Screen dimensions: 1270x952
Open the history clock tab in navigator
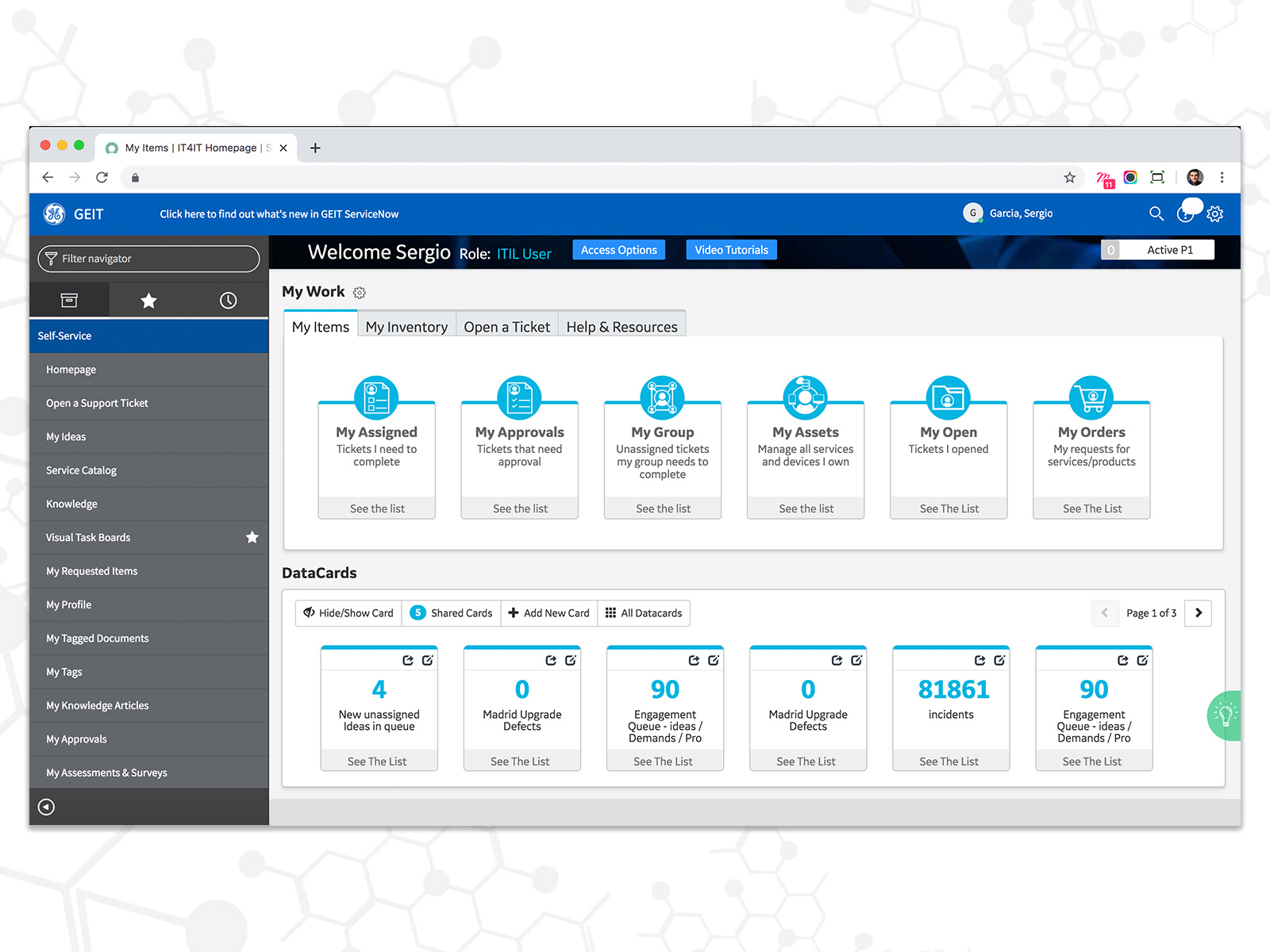(228, 301)
